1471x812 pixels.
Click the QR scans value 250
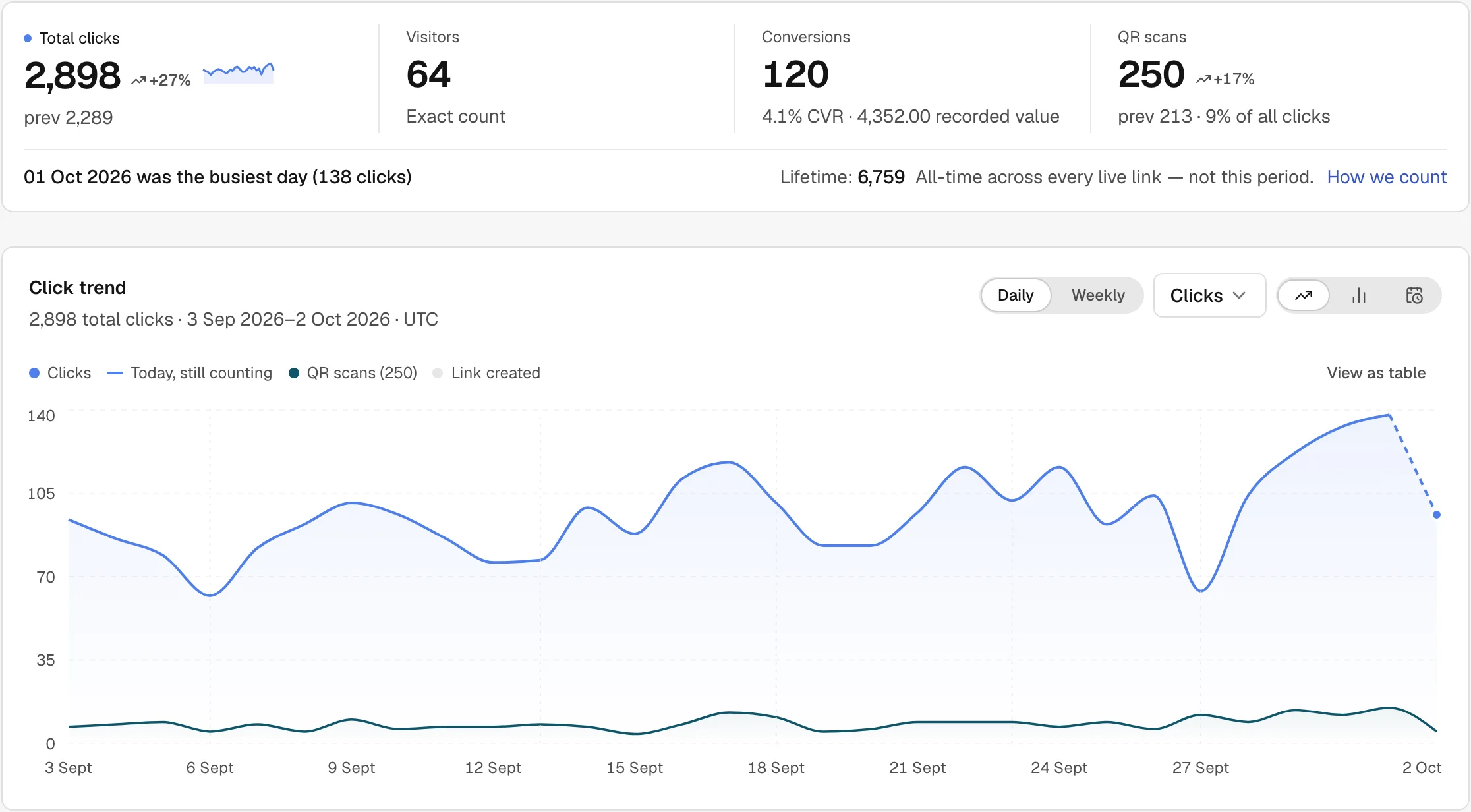(1151, 74)
